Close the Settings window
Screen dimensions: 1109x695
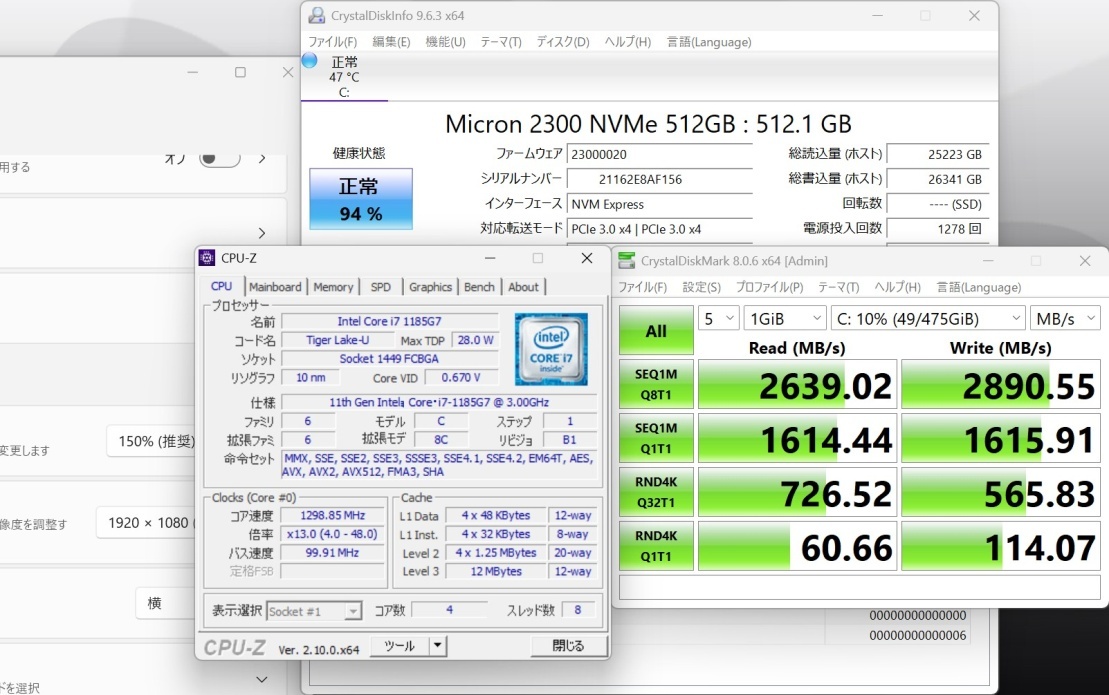287,72
